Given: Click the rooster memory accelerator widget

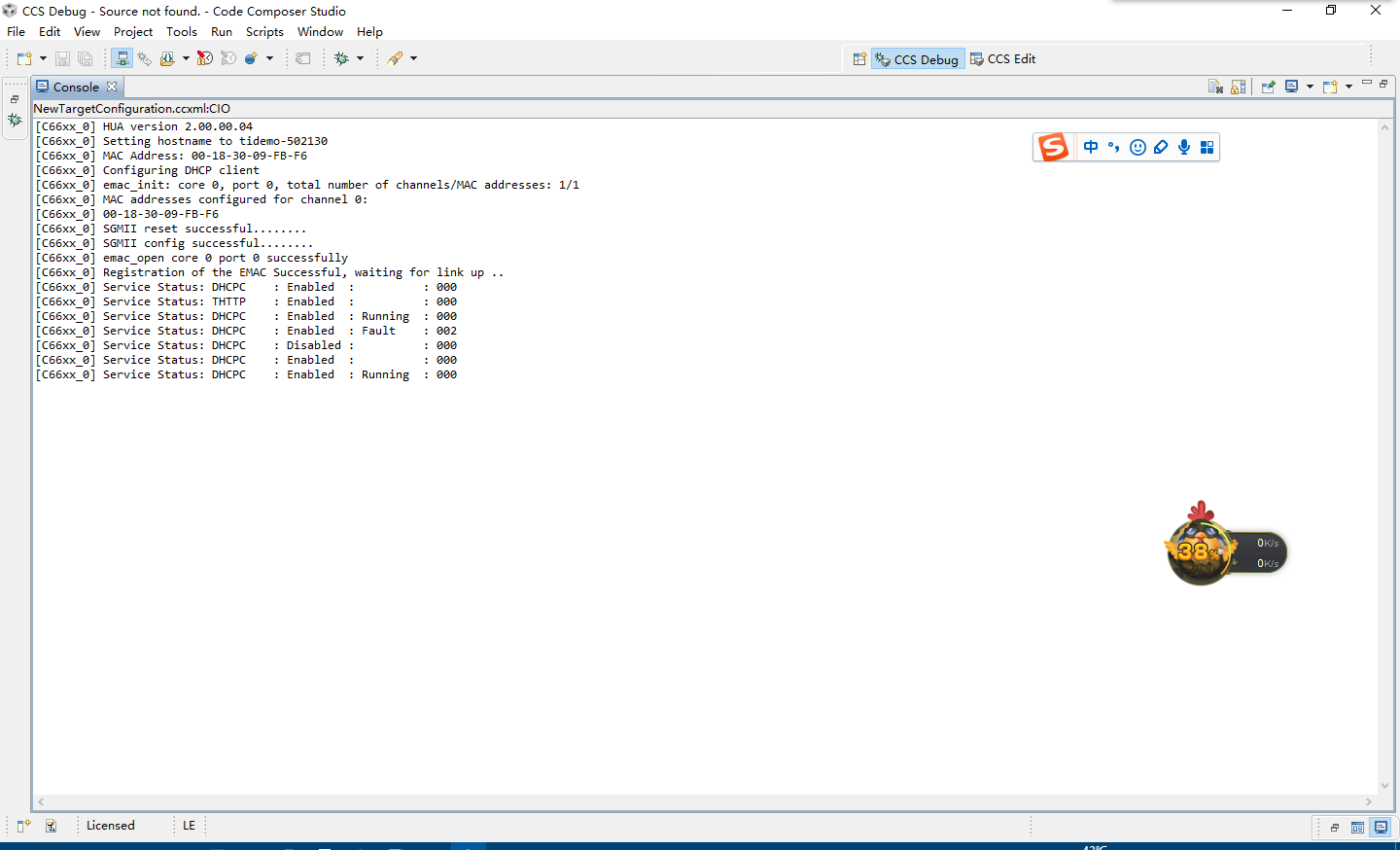Looking at the screenshot, I should pos(1202,550).
